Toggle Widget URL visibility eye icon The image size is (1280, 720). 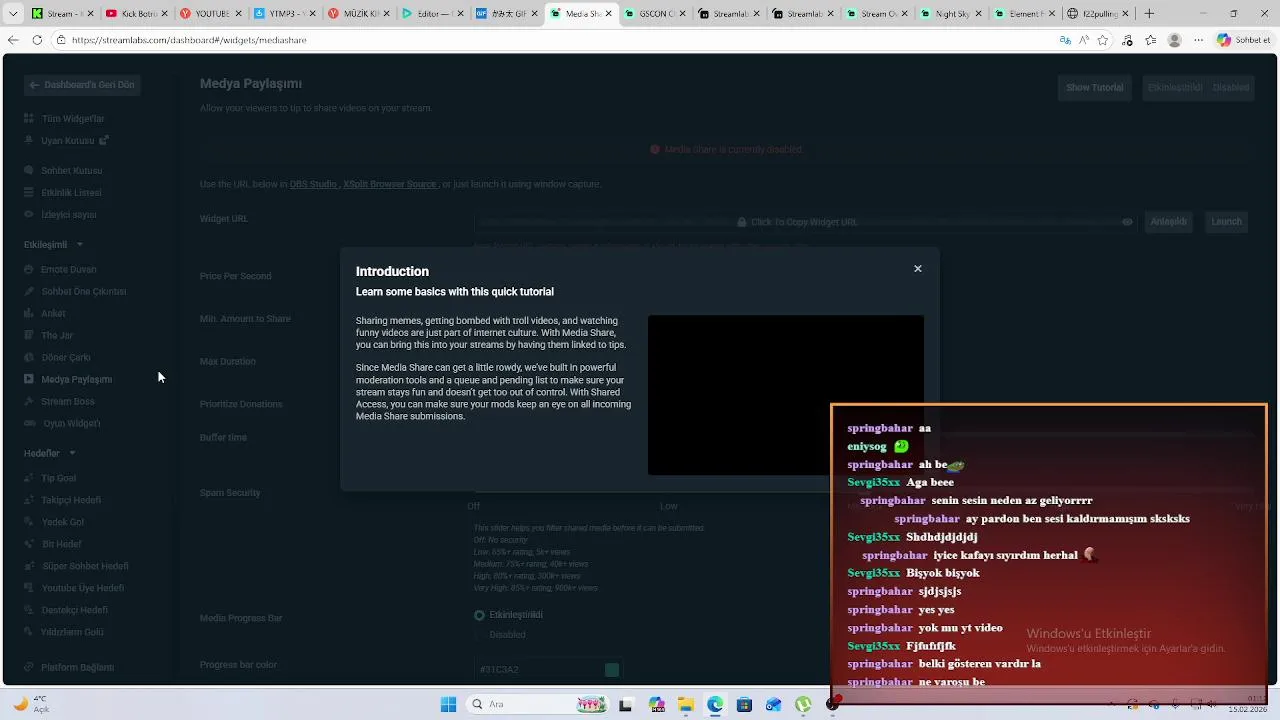coord(1127,222)
